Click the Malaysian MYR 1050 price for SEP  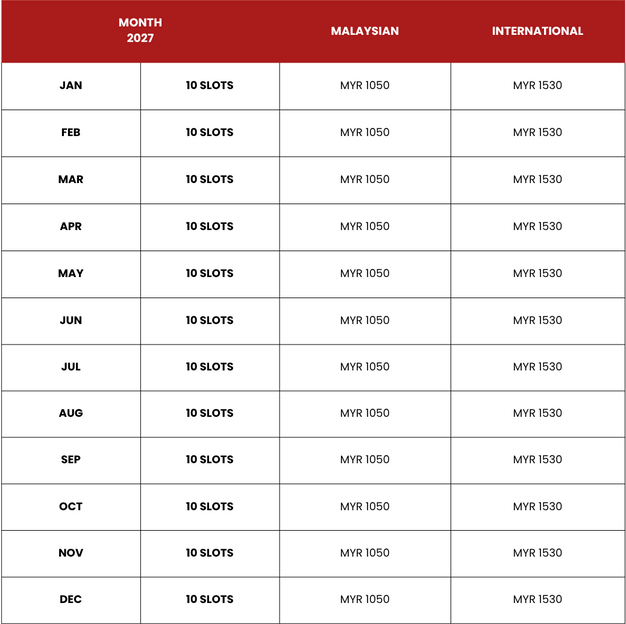pos(365,460)
